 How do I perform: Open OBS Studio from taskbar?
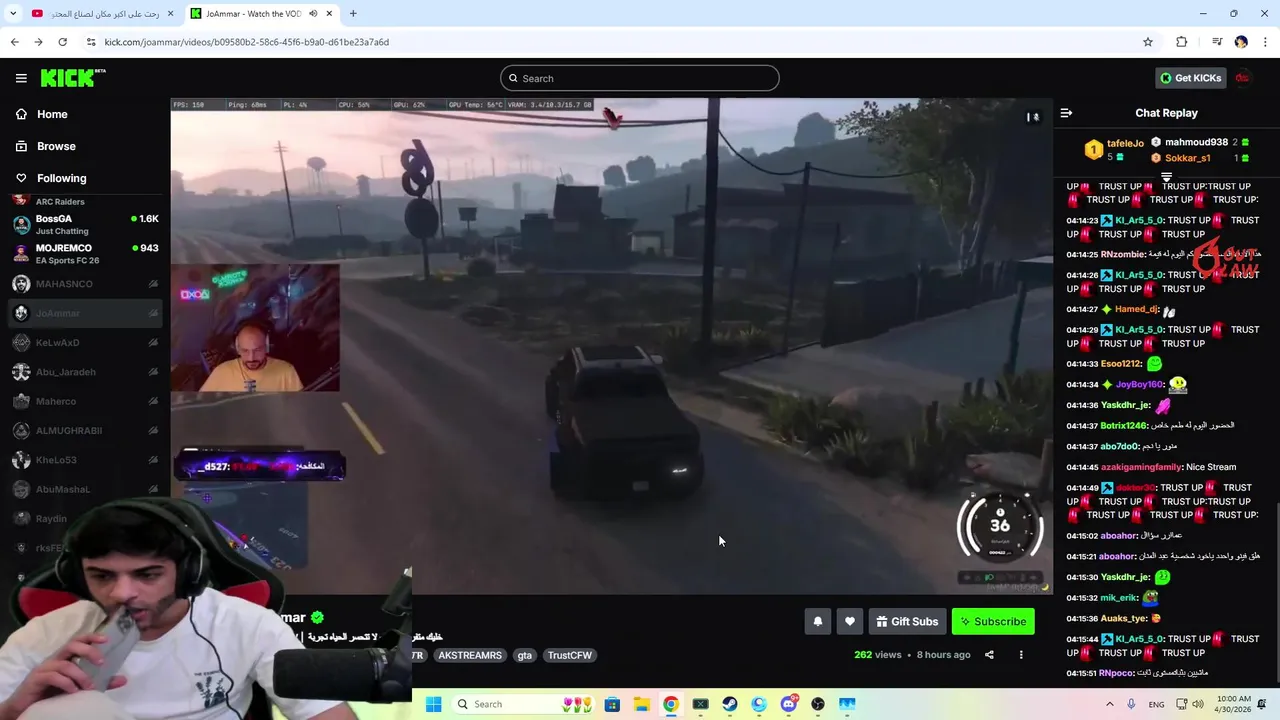[818, 704]
